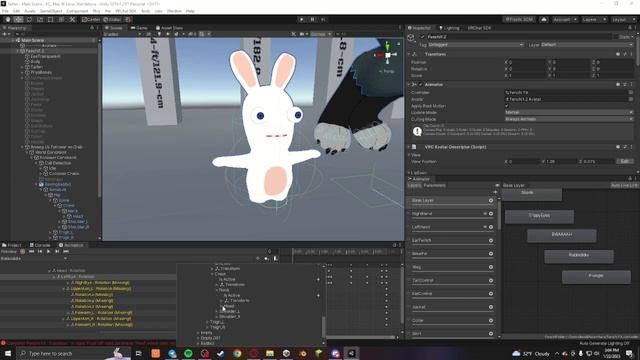Viewport: 640px width, 360px height.
Task: Select the Rotate tool in the toolbar
Action: point(29,19)
